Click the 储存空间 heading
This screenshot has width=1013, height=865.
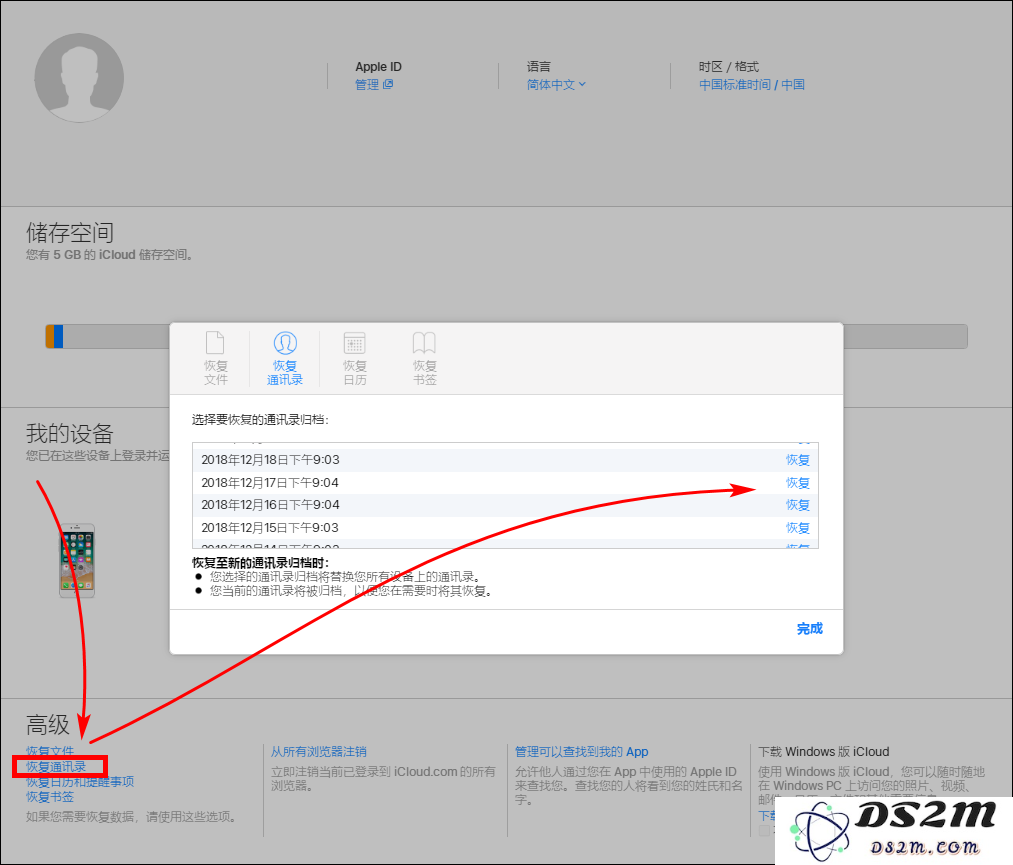[70, 233]
